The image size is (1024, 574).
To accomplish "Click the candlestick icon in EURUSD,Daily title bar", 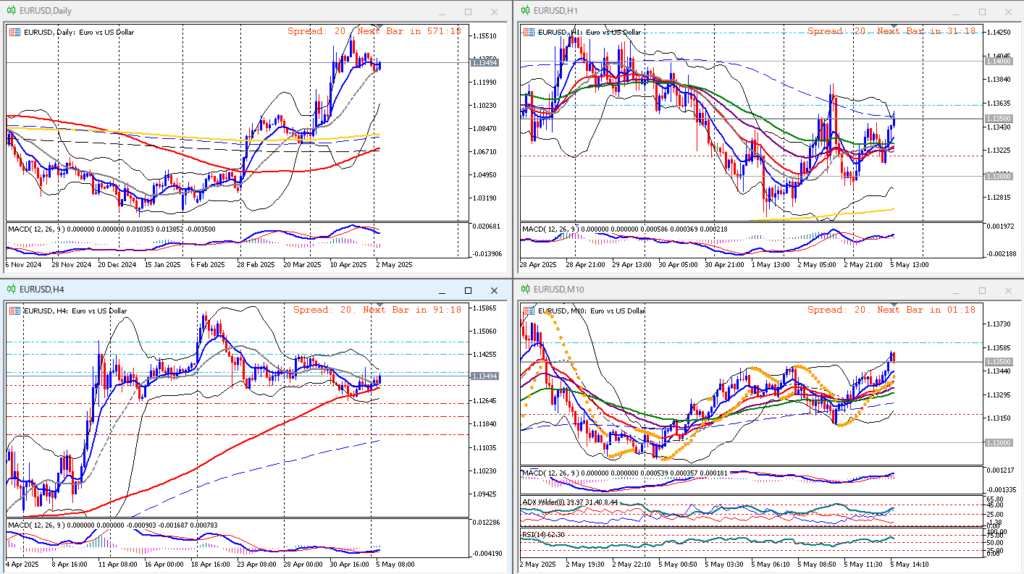I will click(11, 10).
